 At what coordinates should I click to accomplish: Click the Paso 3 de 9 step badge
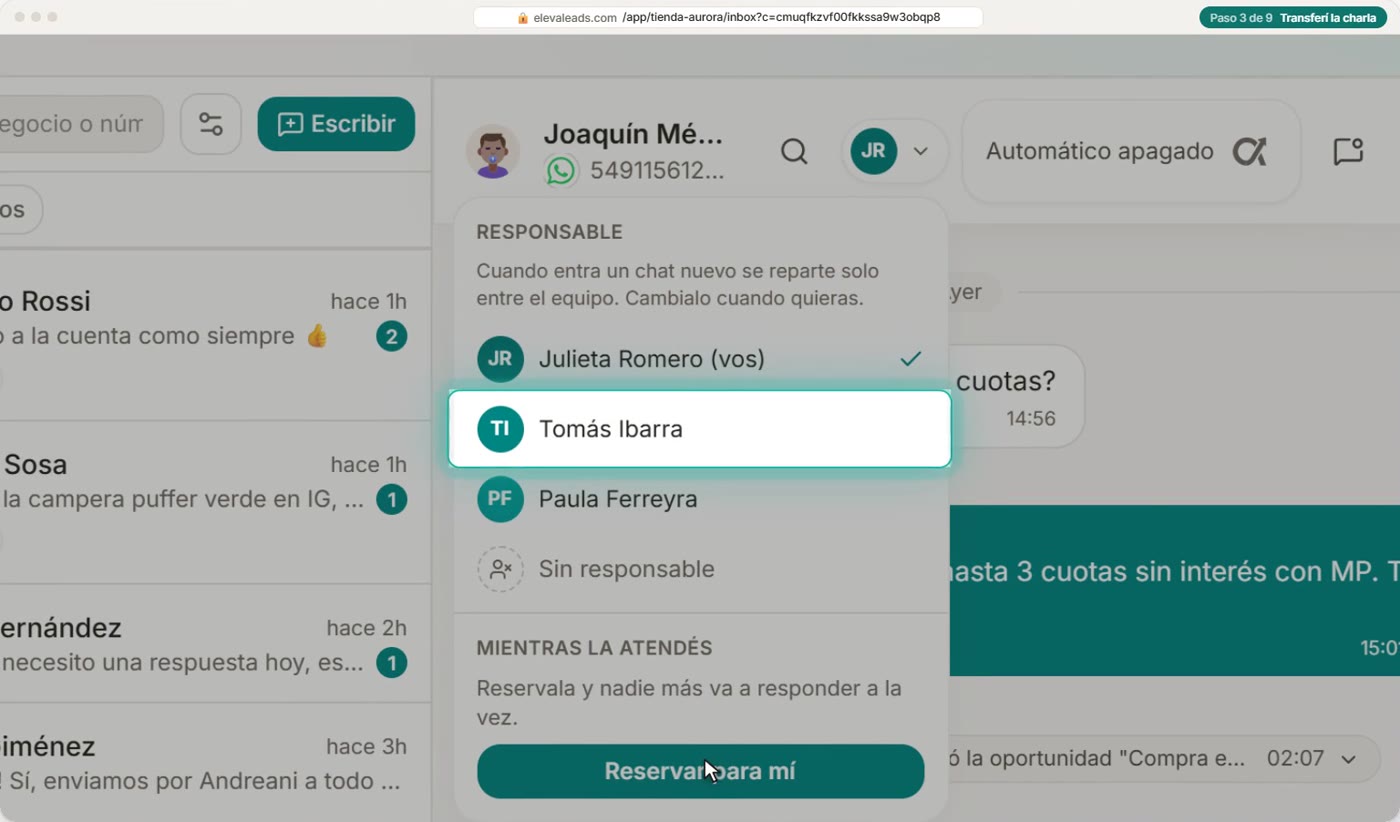click(x=1294, y=17)
